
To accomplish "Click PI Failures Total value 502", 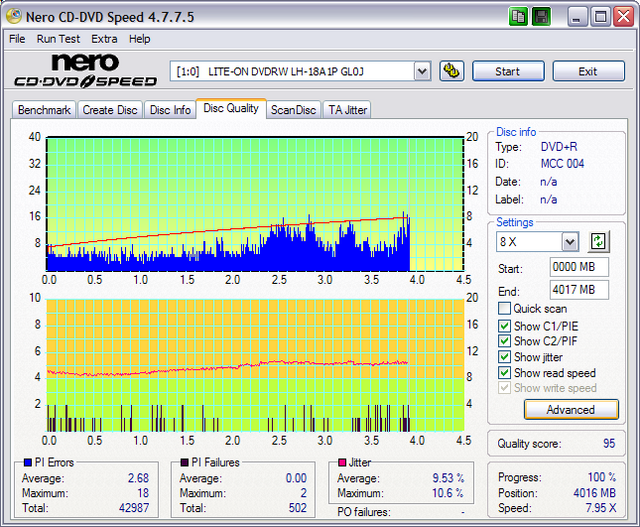I will point(298,508).
